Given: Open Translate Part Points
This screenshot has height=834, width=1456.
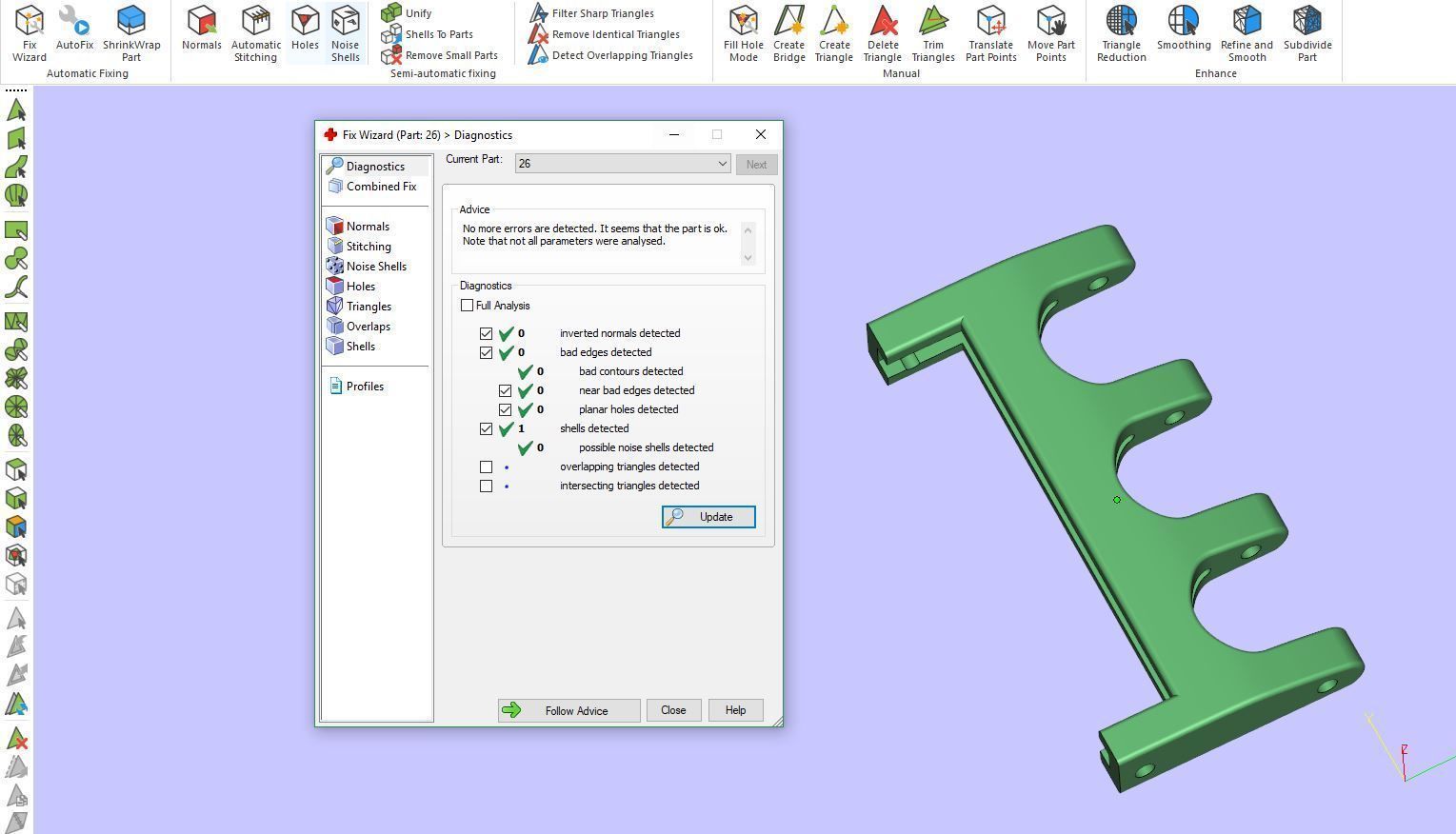Looking at the screenshot, I should 991,33.
